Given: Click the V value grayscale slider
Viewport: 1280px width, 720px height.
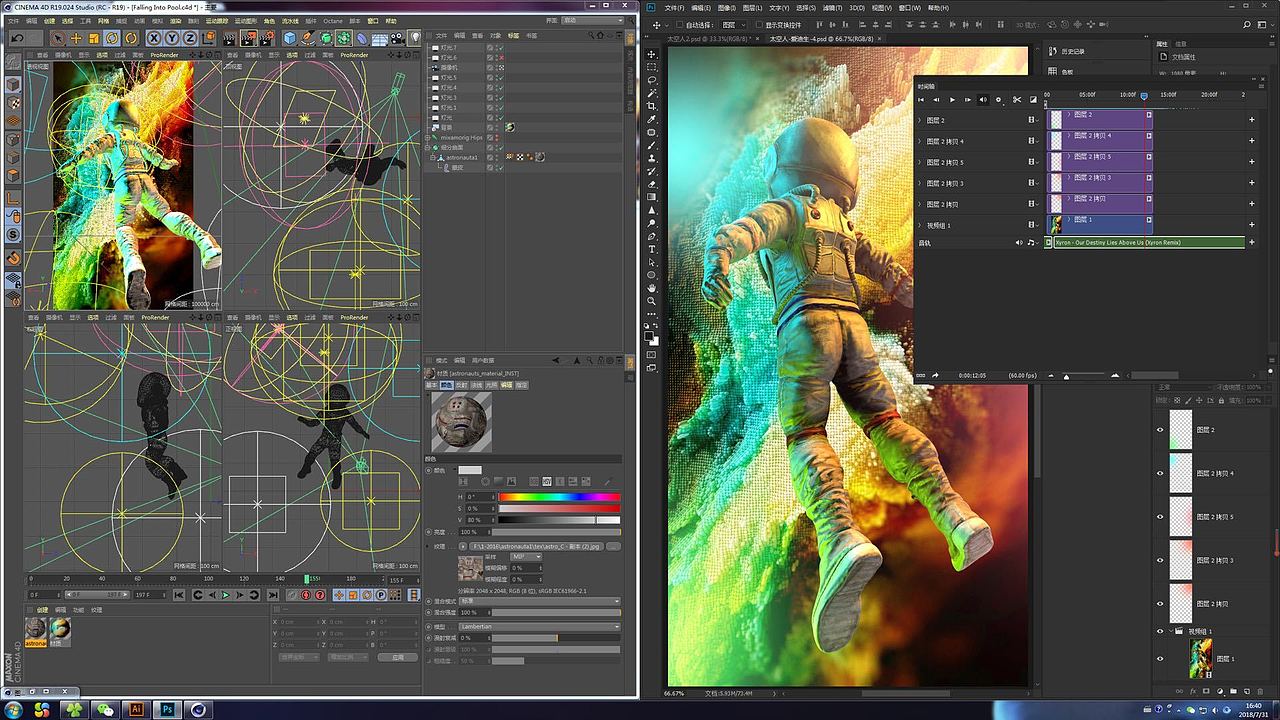Looking at the screenshot, I should pyautogui.click(x=559, y=520).
